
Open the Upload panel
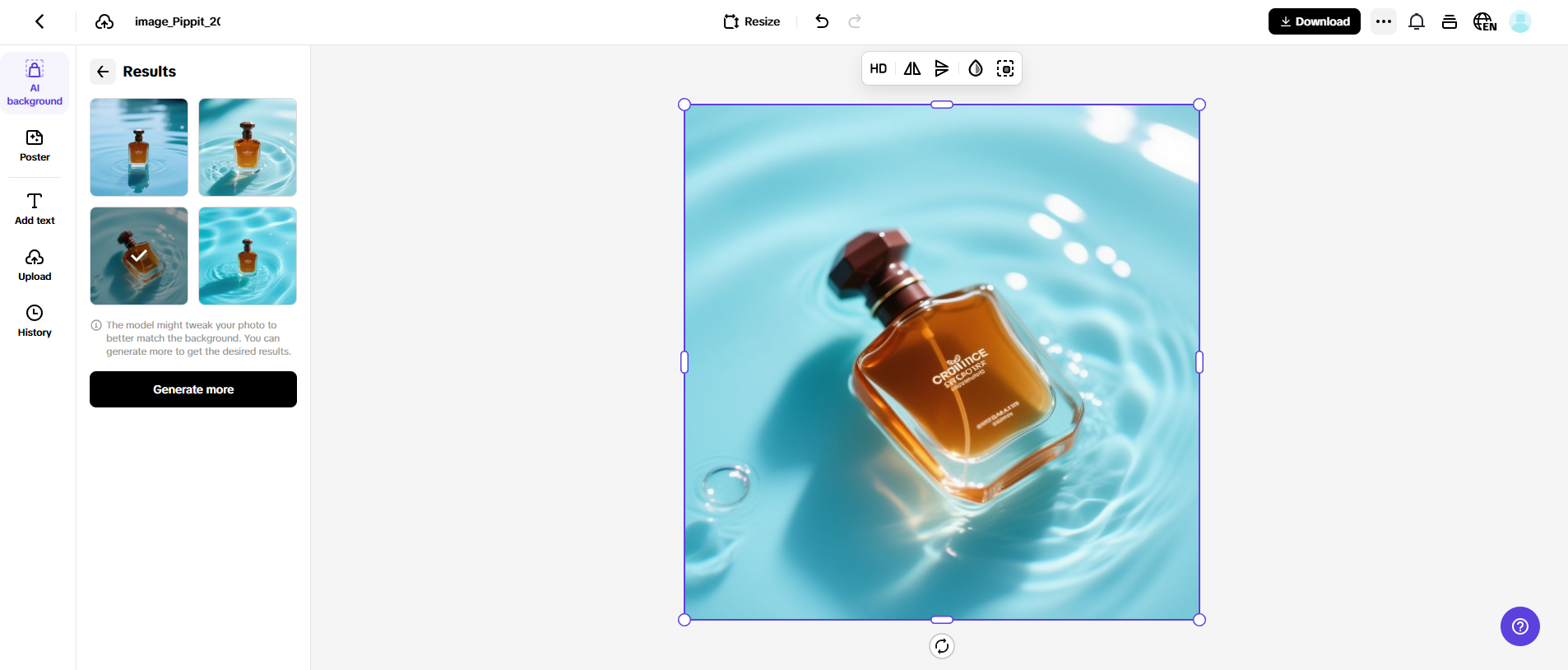35,265
